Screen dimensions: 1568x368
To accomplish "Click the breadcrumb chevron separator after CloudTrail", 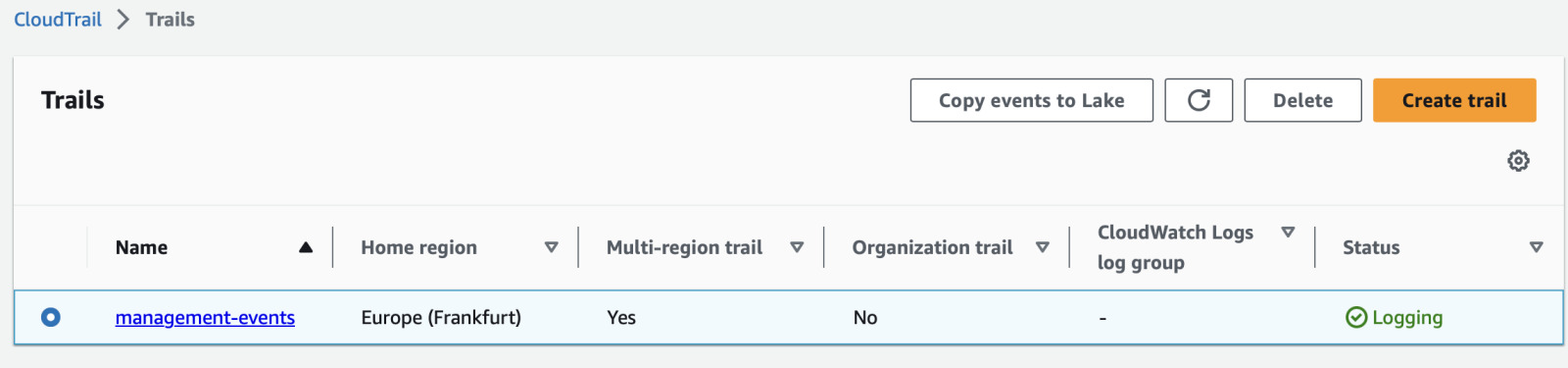I will (x=123, y=20).
